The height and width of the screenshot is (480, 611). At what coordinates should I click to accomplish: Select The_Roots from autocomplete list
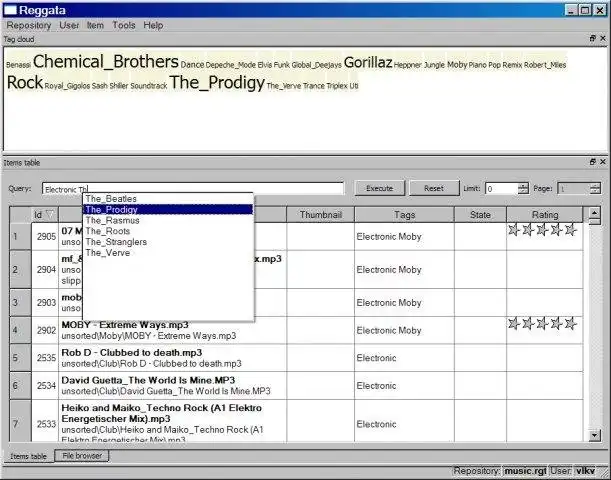(168, 231)
